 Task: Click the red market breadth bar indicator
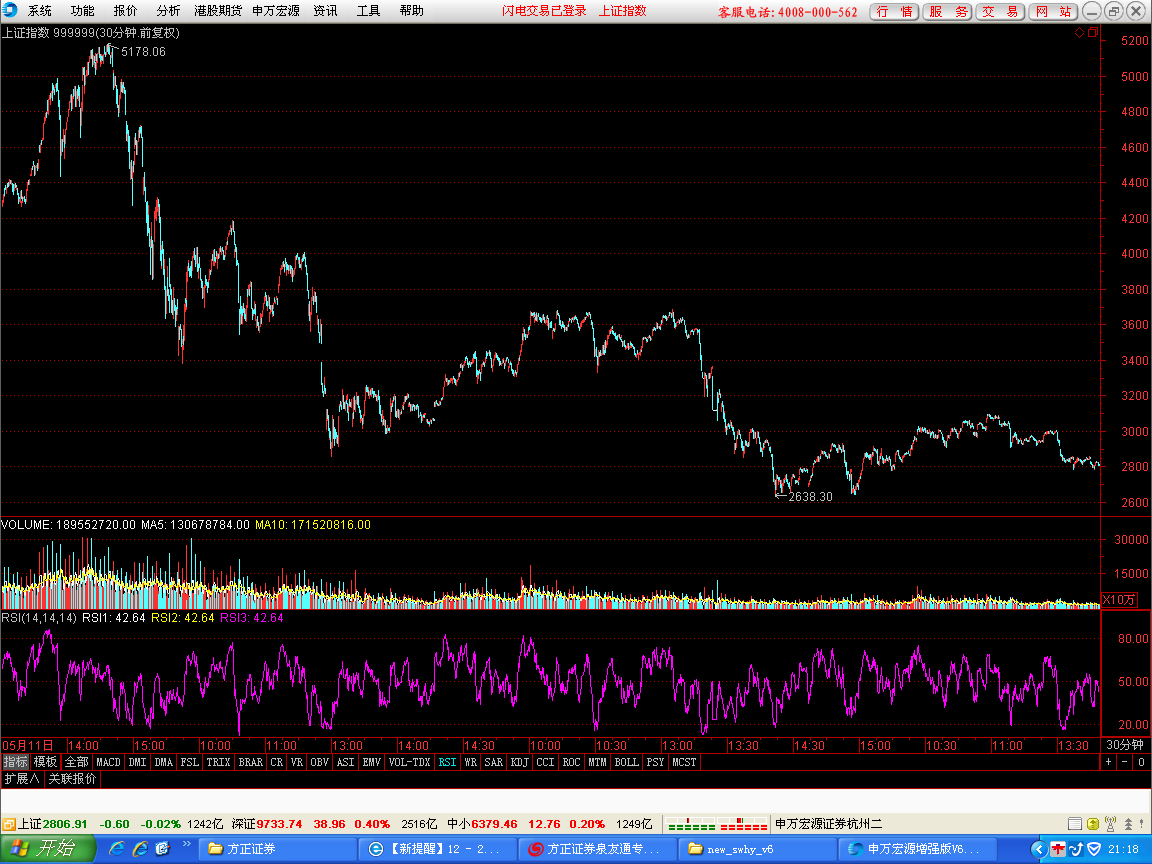pyautogui.click(x=743, y=824)
